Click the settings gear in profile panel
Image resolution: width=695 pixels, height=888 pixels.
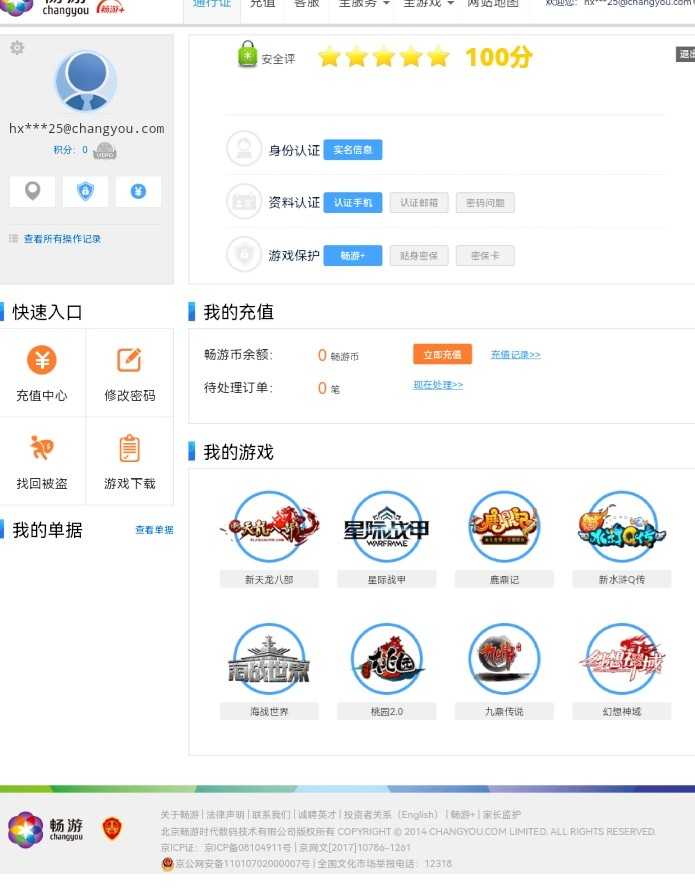17,48
